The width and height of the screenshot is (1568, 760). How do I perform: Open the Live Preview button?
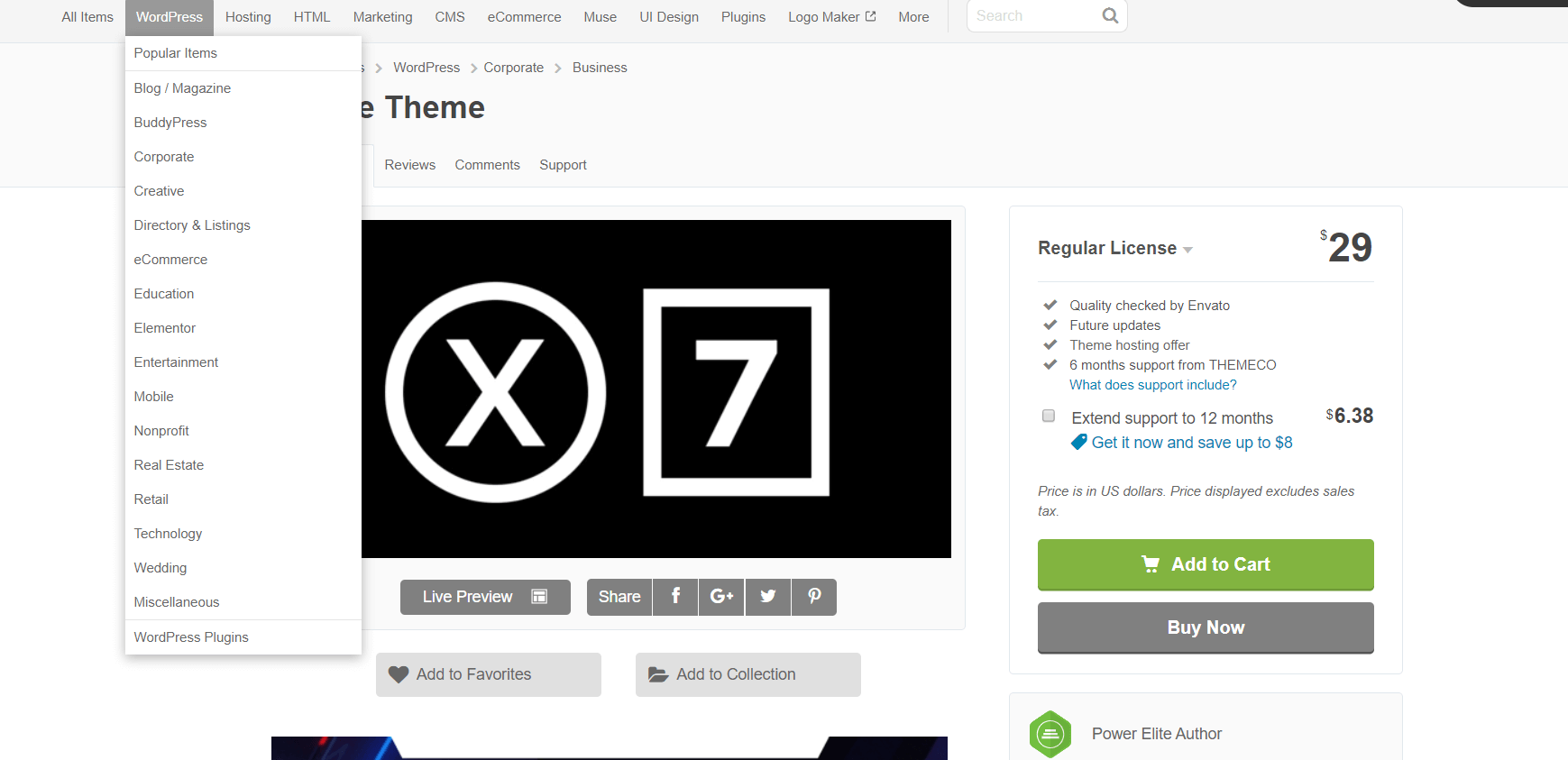485,597
